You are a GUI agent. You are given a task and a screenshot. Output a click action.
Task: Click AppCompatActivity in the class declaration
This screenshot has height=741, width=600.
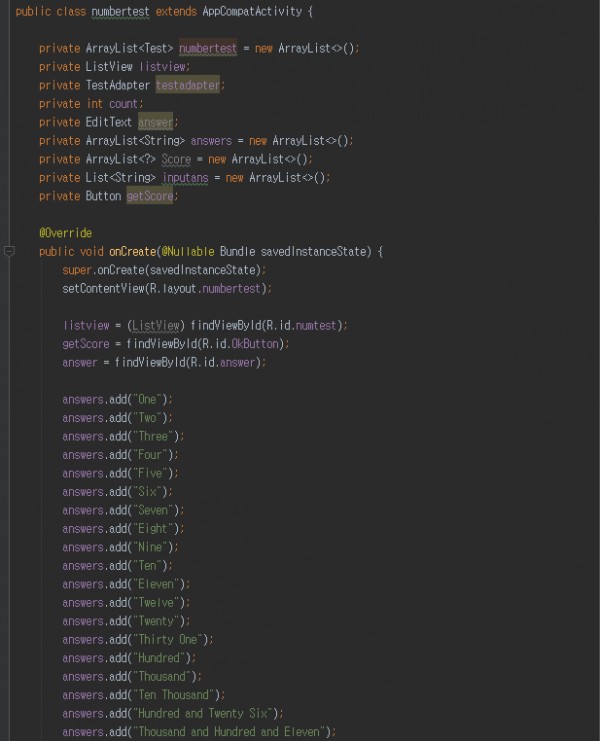252,11
